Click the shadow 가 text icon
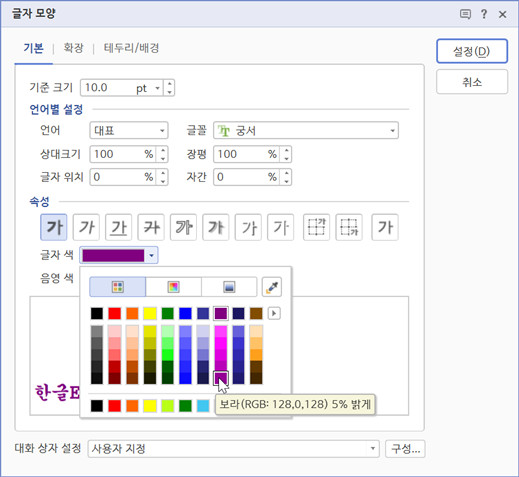 pos(216,227)
